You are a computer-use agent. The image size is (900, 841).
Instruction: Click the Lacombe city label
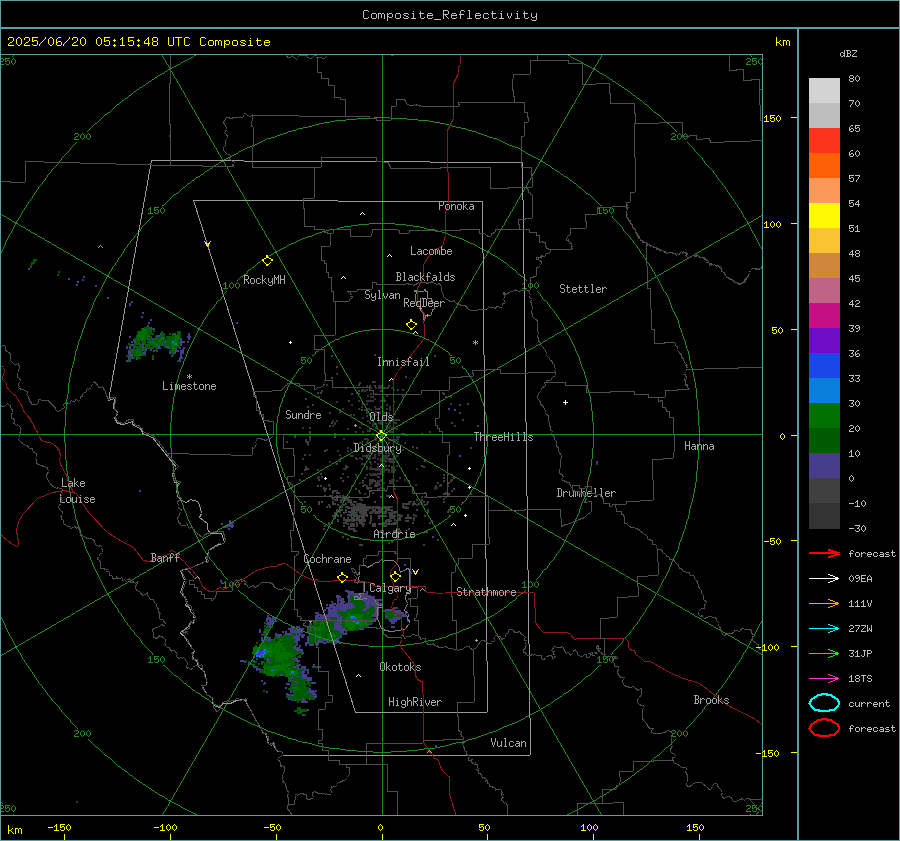[x=431, y=251]
